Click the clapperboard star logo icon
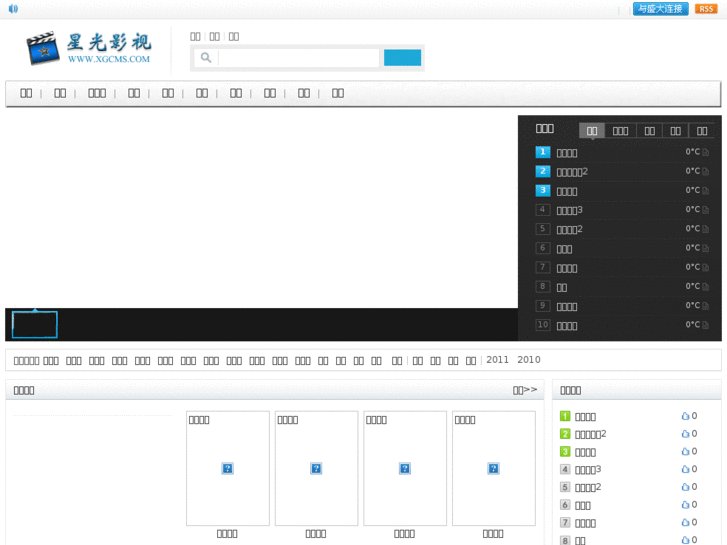 tap(43, 48)
